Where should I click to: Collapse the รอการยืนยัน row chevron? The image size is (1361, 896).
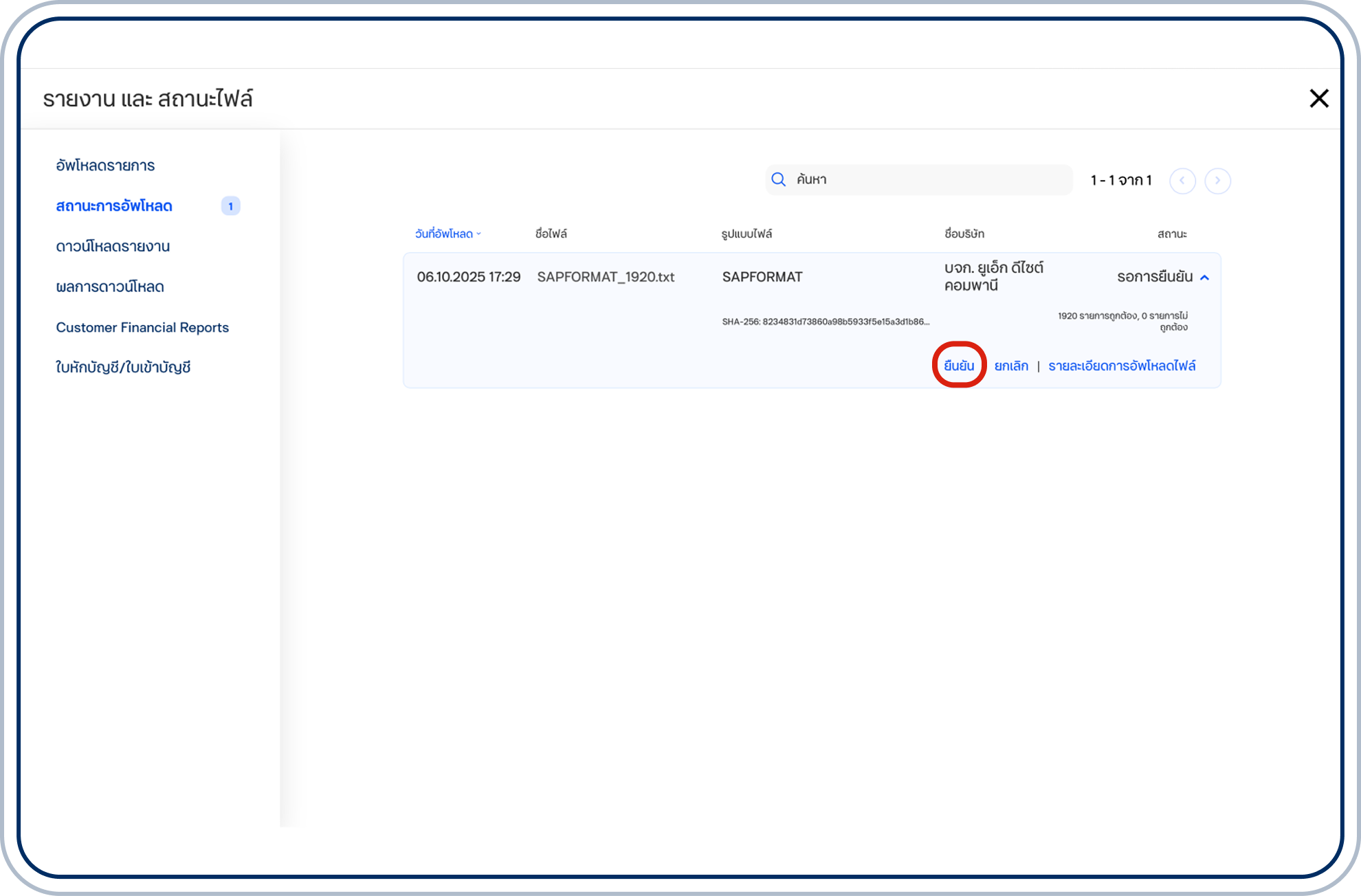point(1204,278)
